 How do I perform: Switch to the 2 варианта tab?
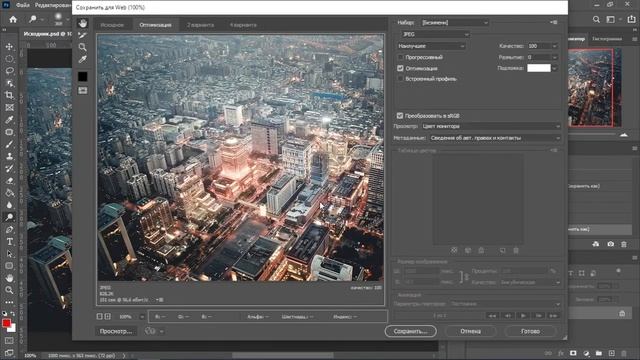coord(200,25)
